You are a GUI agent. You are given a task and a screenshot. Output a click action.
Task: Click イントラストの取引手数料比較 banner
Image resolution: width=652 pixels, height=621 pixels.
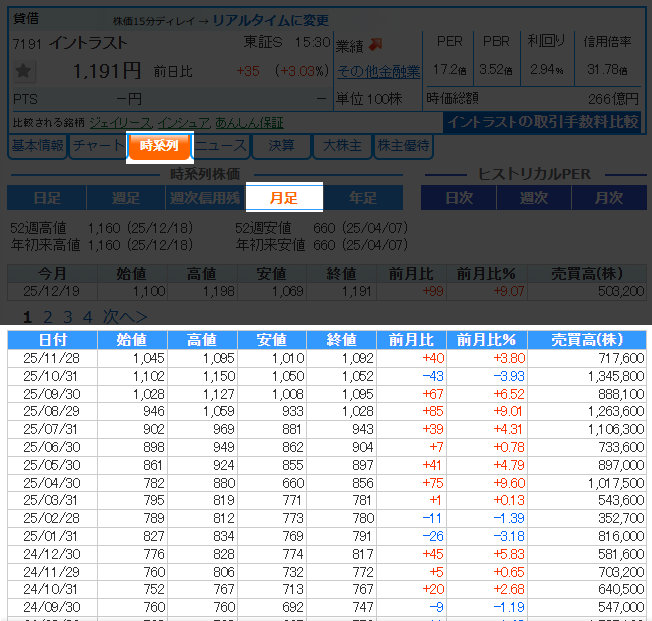(543, 122)
